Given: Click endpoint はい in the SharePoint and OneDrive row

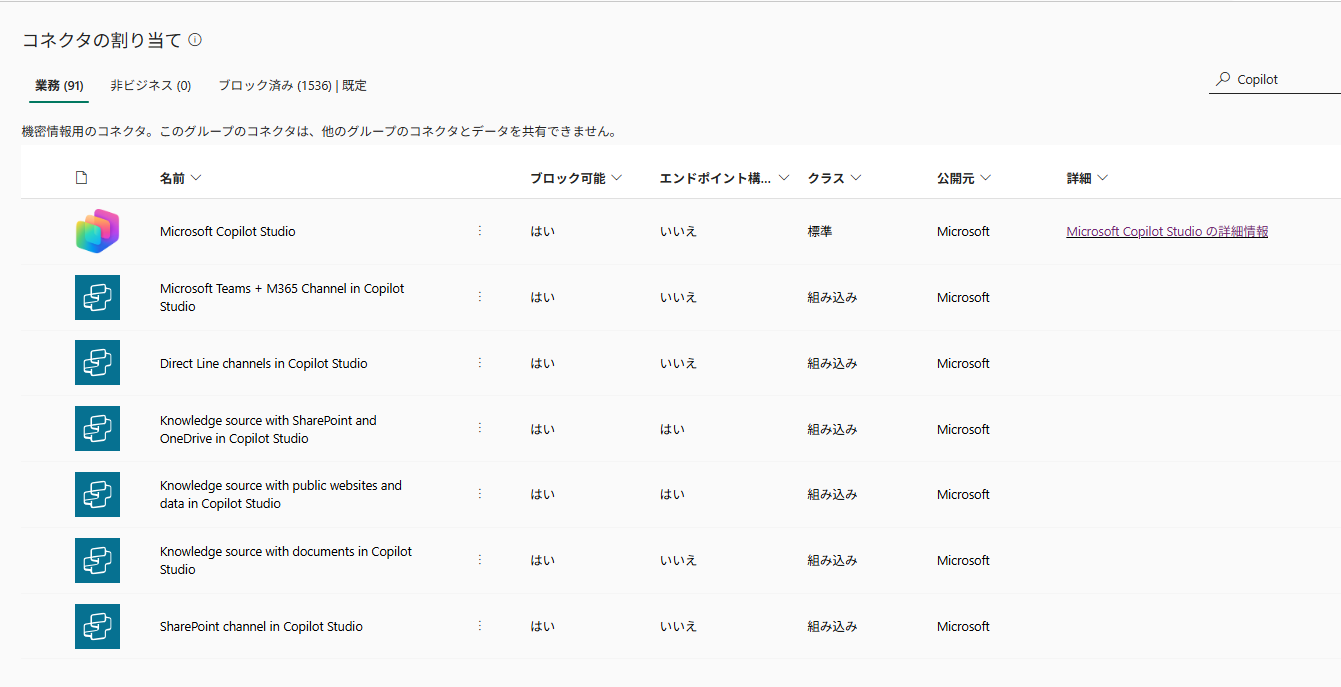Looking at the screenshot, I should coord(672,429).
